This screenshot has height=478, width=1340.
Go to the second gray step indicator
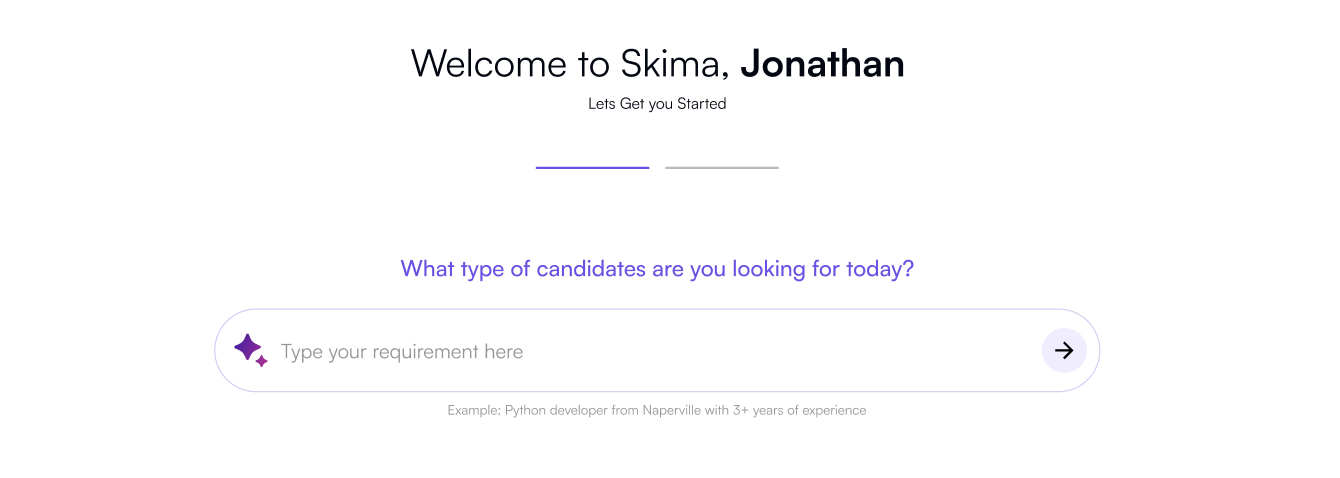721,168
